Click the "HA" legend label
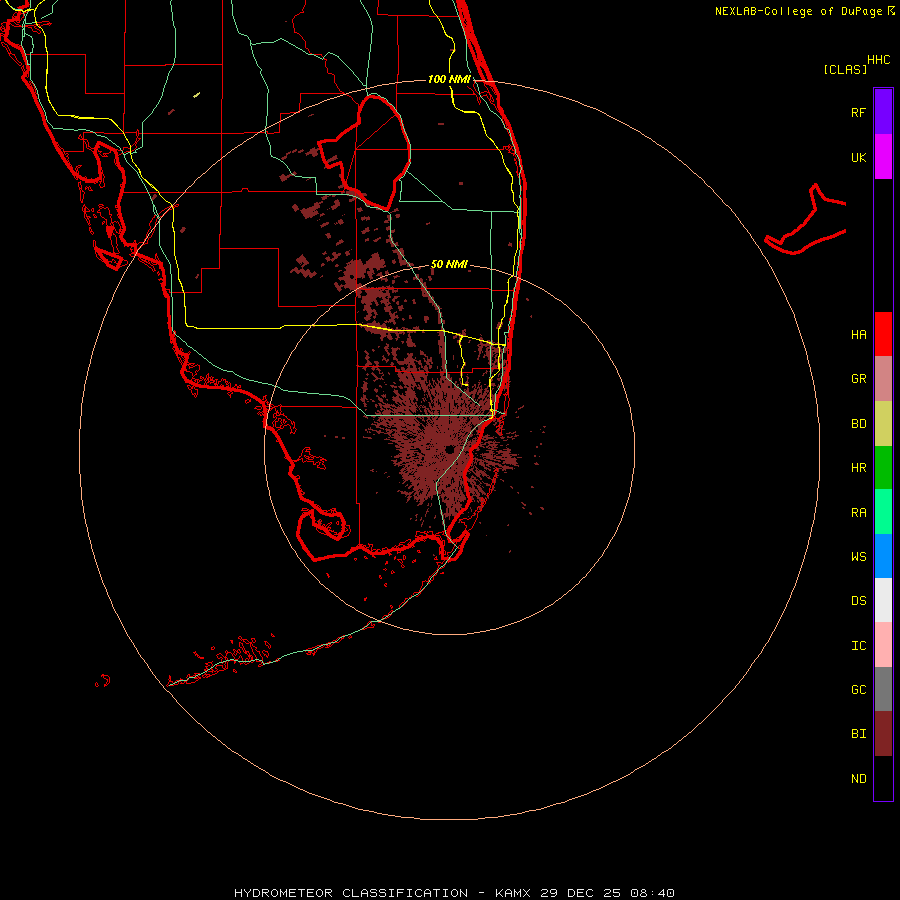 click(x=858, y=335)
